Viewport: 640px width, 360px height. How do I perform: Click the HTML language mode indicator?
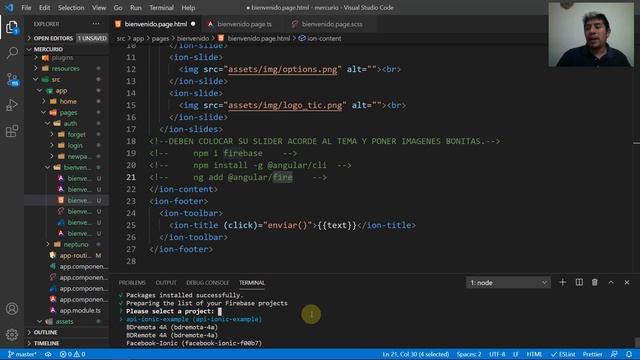click(x=534, y=354)
